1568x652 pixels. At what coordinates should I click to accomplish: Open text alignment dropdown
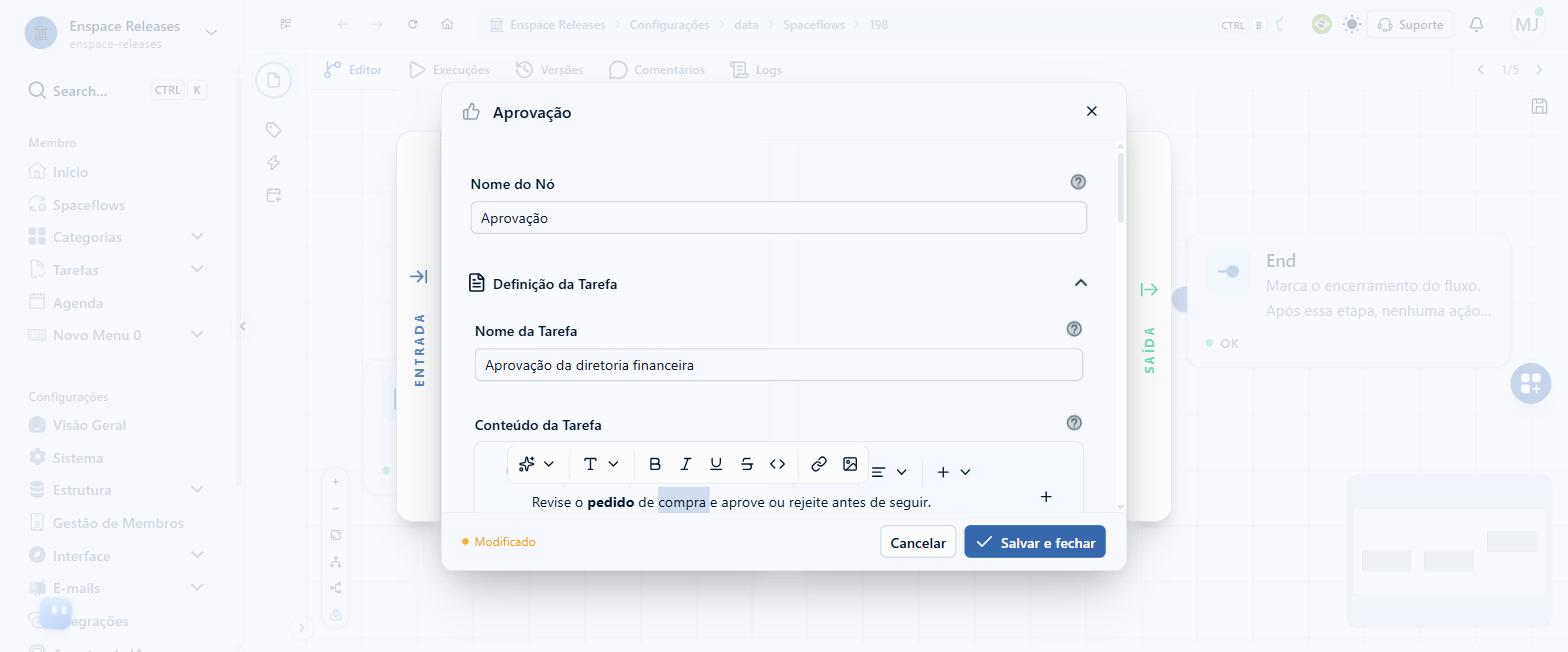[x=889, y=472]
